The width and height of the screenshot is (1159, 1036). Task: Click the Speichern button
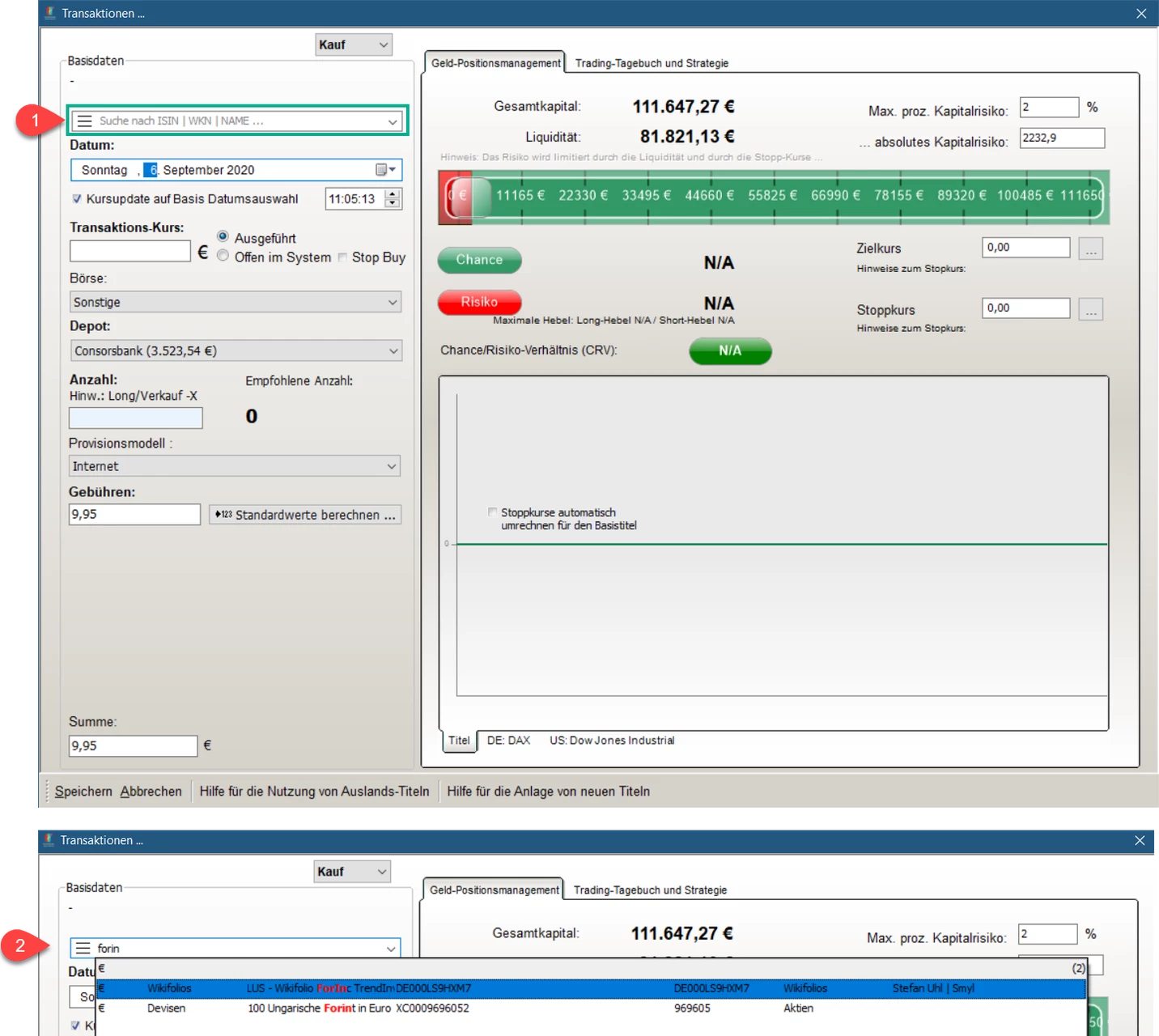83,792
